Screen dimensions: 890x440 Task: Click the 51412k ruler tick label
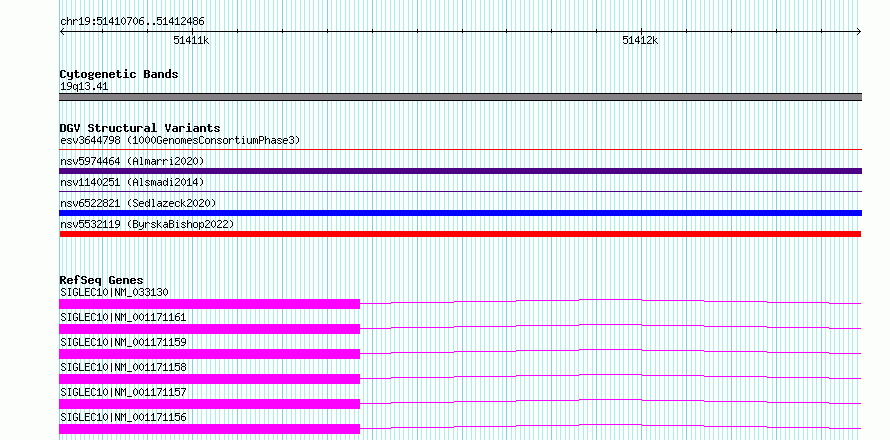click(x=640, y=40)
